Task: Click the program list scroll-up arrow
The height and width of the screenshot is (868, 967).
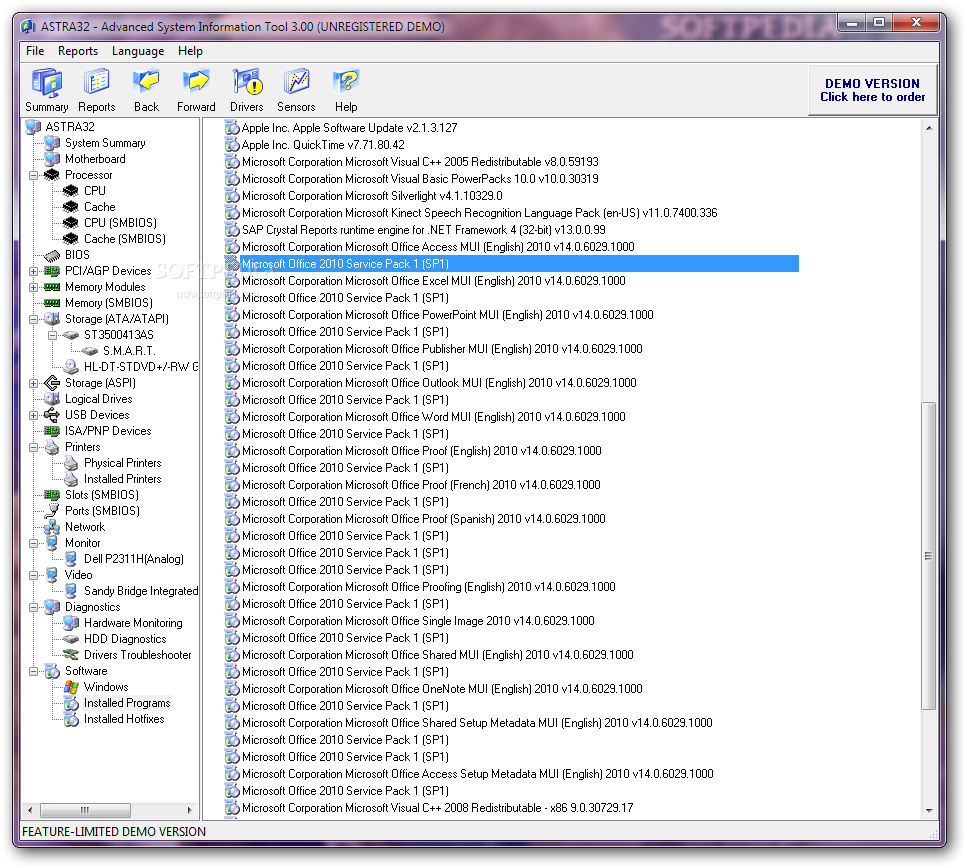Action: (928, 128)
